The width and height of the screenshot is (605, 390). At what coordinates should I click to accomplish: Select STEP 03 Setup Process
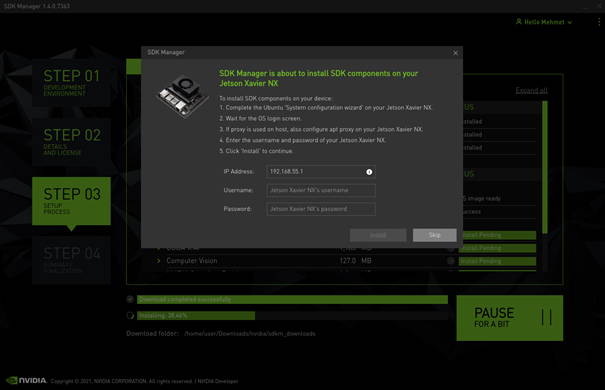tap(71, 201)
